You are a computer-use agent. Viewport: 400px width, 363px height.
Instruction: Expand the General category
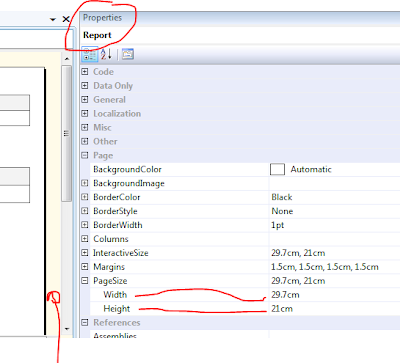(85, 99)
